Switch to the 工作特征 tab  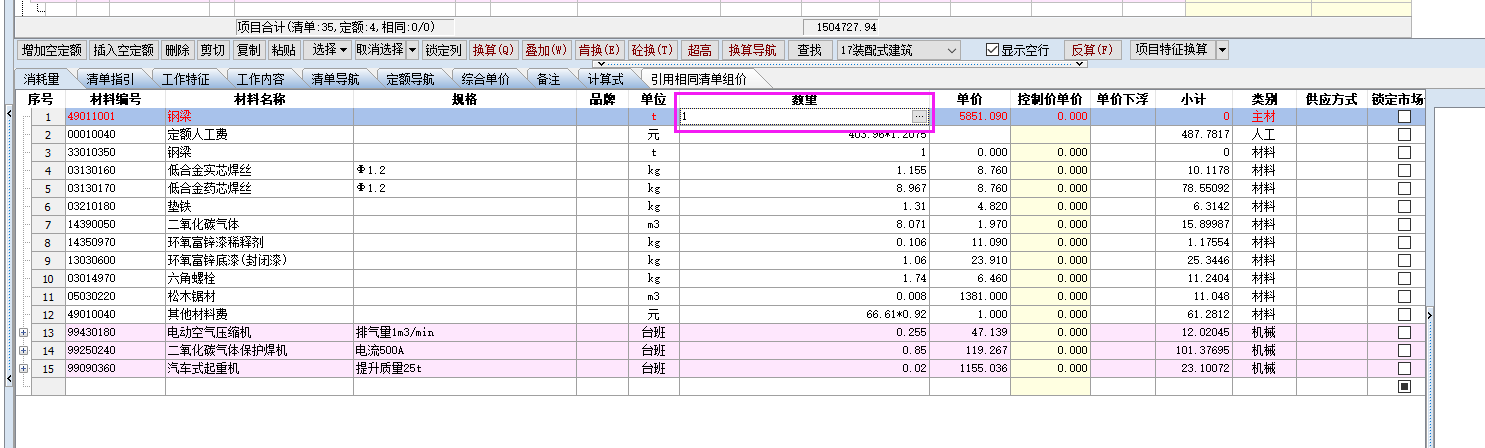(x=186, y=79)
